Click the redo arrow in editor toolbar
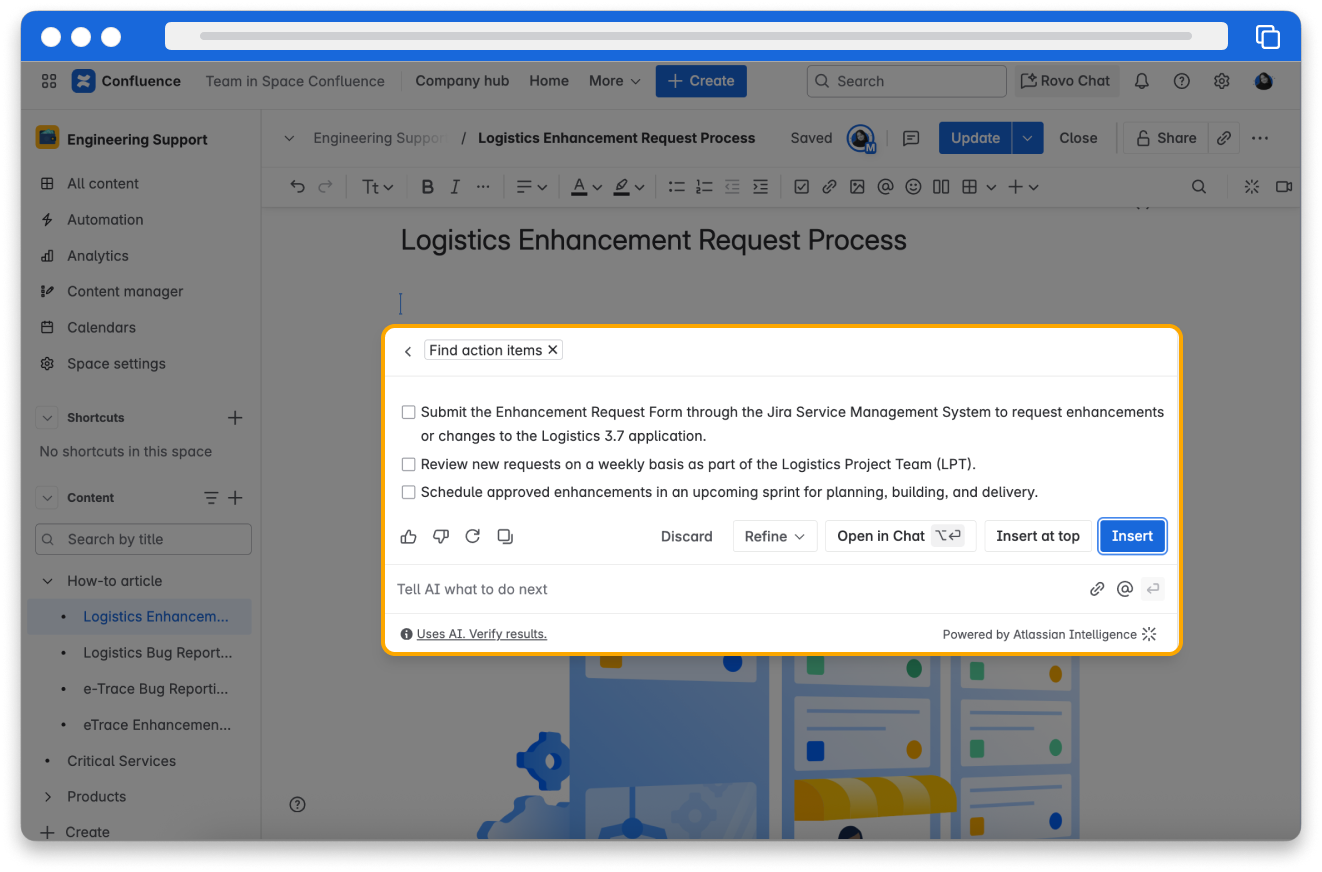Viewport: 1322px width, 872px height. point(325,186)
